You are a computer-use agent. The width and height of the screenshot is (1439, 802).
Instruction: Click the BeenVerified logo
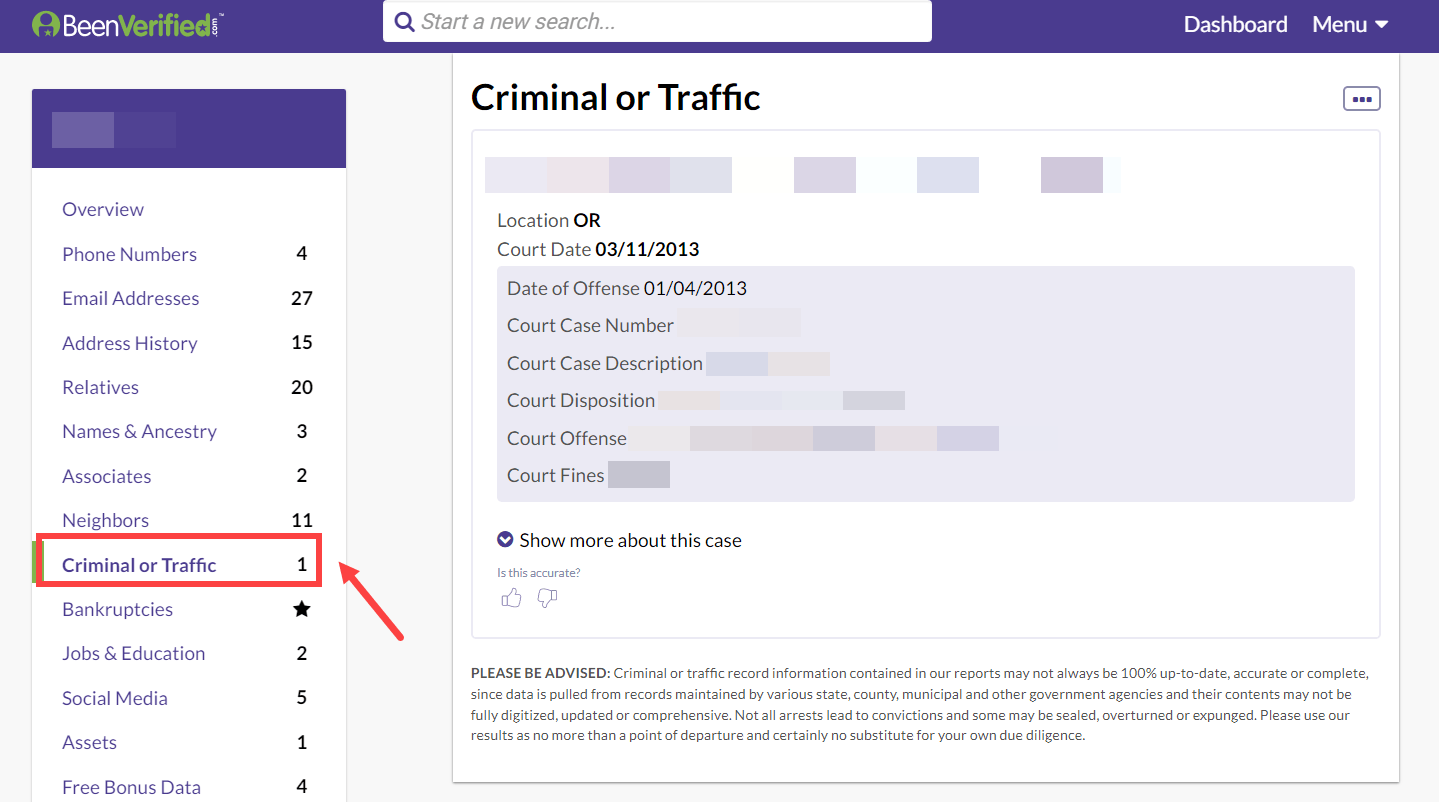[x=127, y=24]
